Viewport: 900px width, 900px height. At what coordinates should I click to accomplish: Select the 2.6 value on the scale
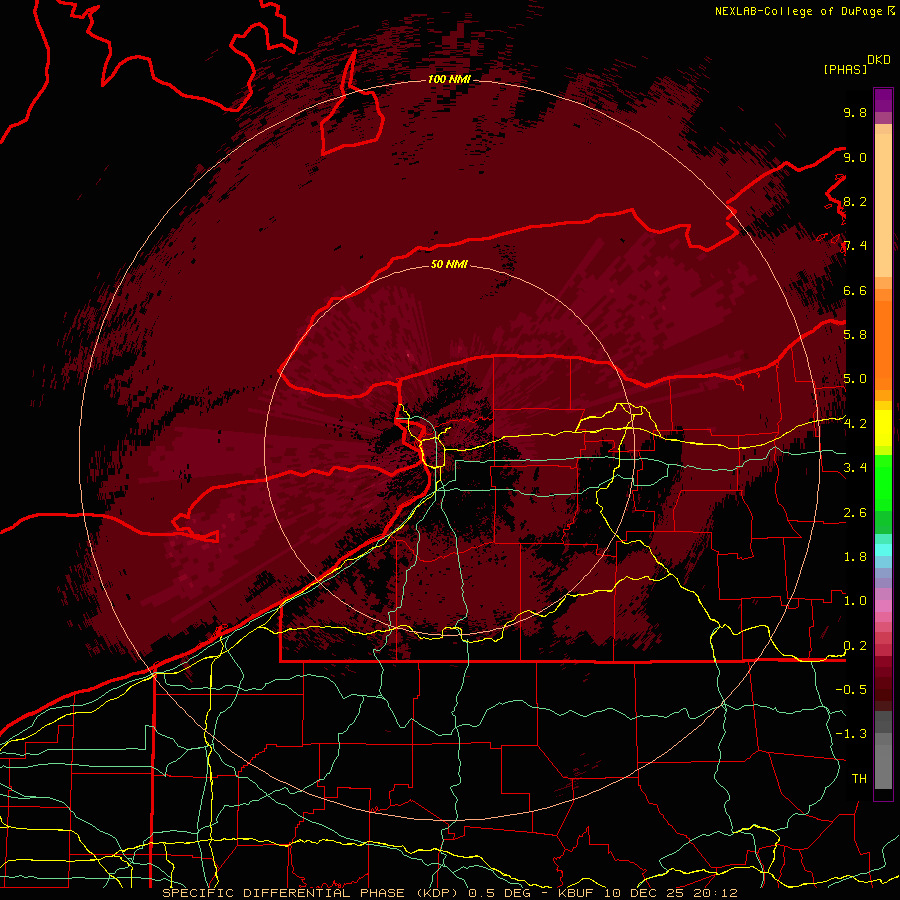[x=855, y=513]
